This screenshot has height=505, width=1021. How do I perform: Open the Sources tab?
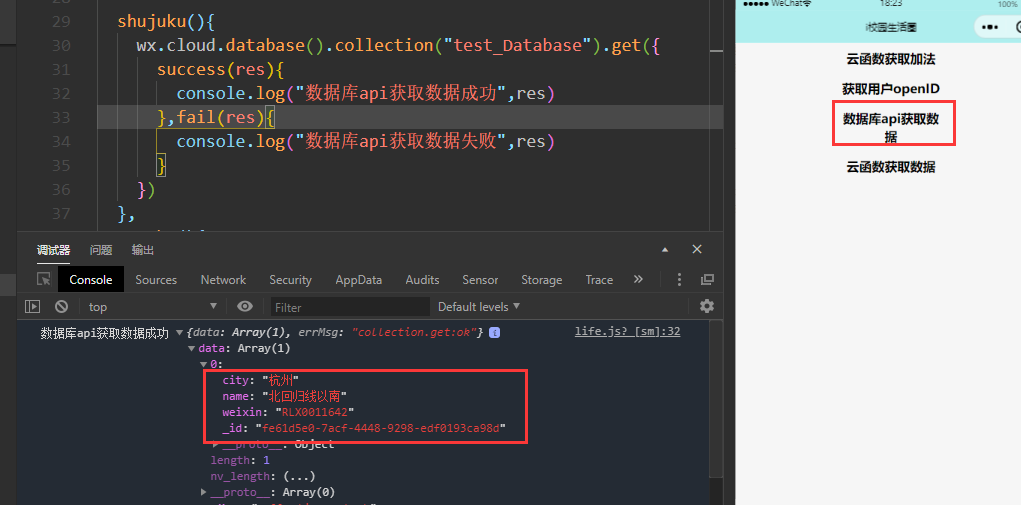coord(156,280)
